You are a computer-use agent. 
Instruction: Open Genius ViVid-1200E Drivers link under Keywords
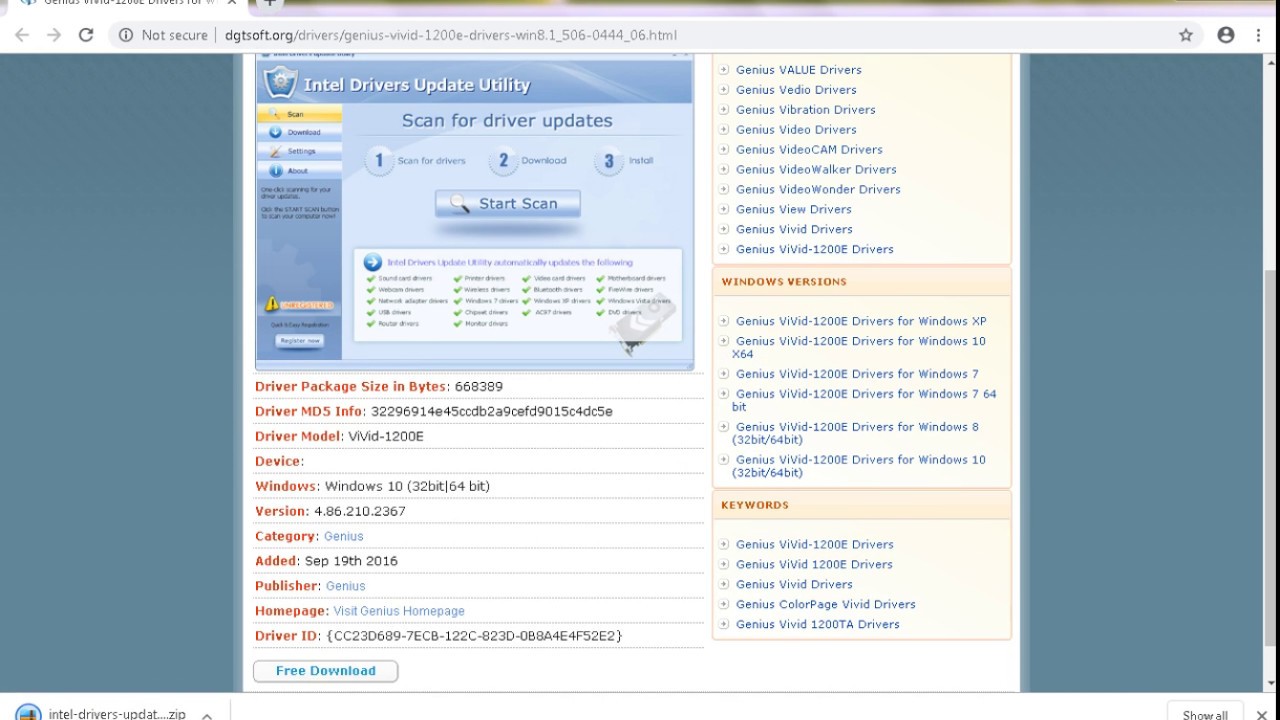click(815, 545)
